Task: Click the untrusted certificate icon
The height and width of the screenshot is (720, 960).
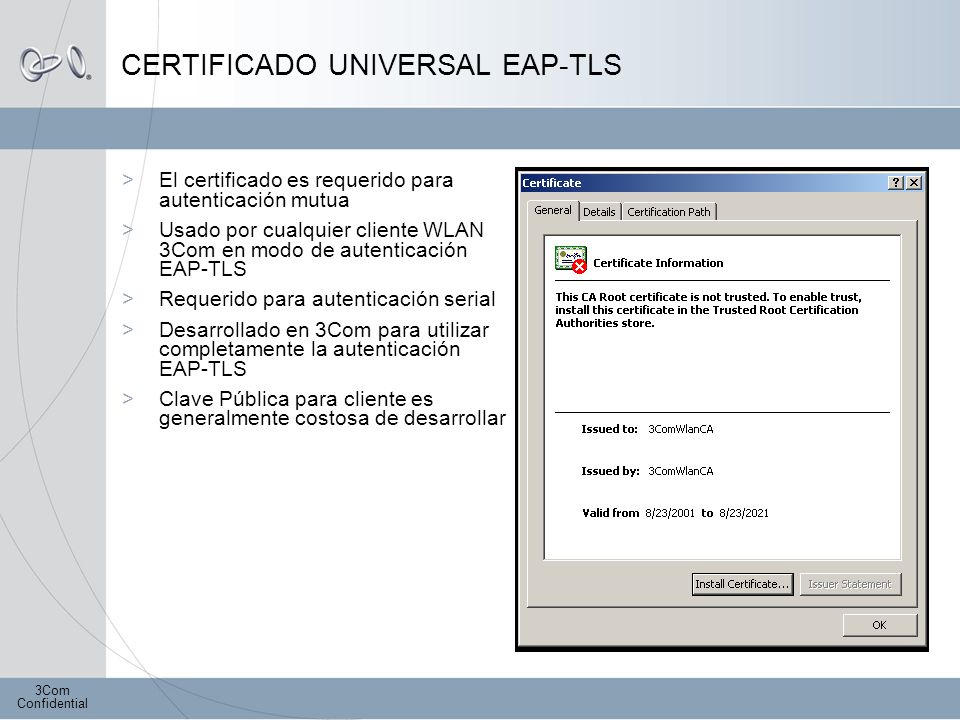Action: pos(571,260)
